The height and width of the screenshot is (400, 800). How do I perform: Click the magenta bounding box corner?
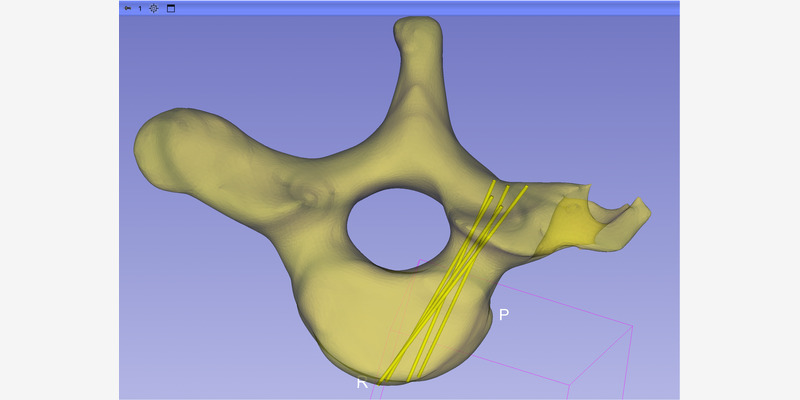(632, 325)
